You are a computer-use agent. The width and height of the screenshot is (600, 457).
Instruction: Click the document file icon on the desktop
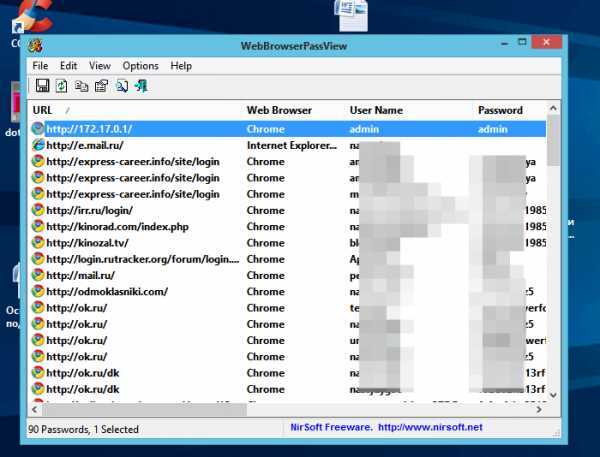pos(353,15)
